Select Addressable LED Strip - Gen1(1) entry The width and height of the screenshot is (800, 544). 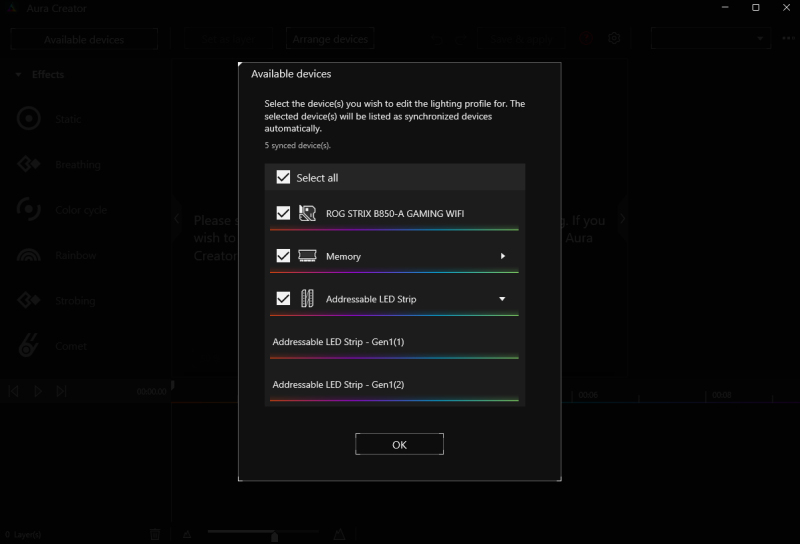[x=394, y=342]
